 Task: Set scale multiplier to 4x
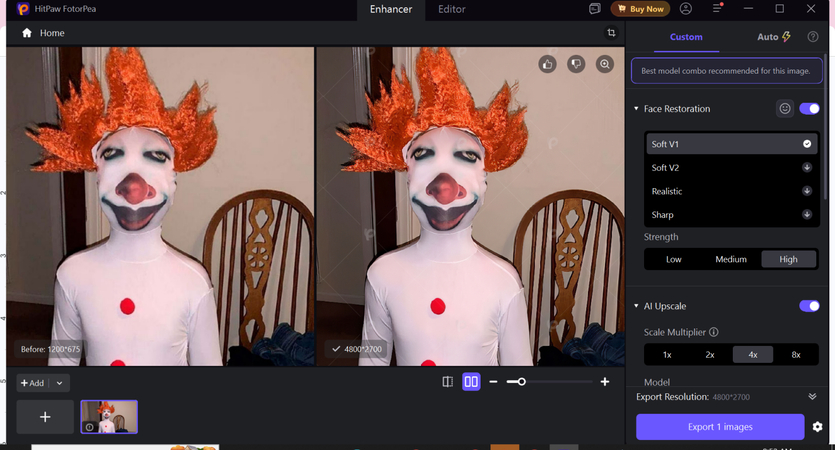pyautogui.click(x=753, y=355)
